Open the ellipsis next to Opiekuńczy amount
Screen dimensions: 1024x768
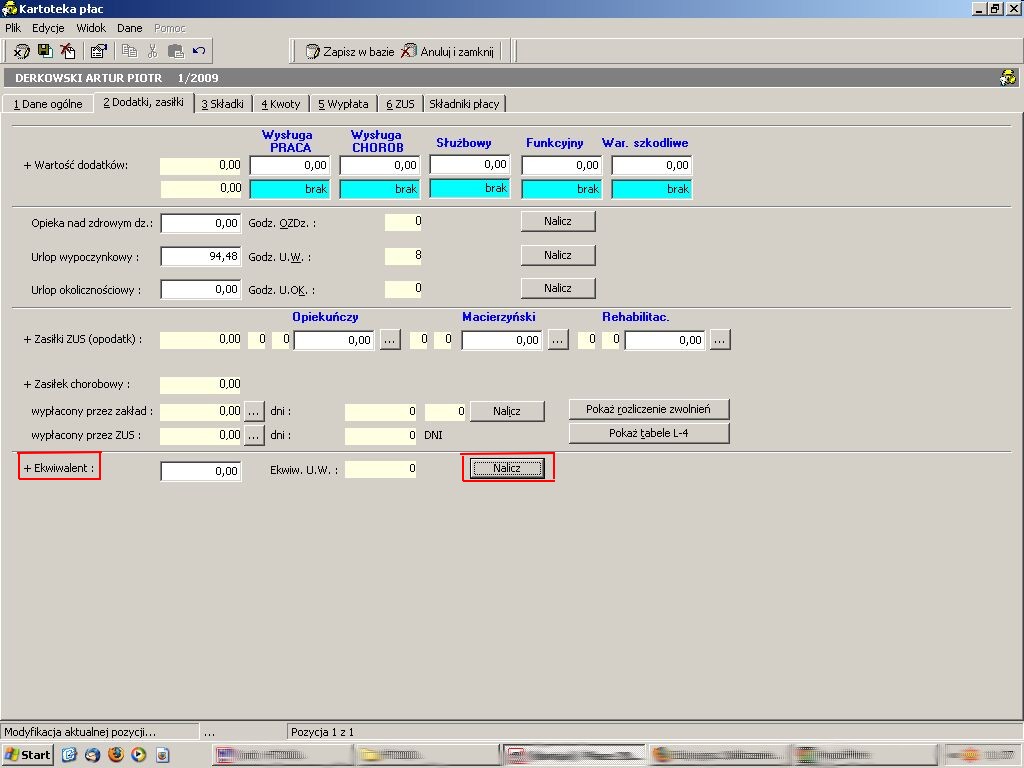[390, 340]
